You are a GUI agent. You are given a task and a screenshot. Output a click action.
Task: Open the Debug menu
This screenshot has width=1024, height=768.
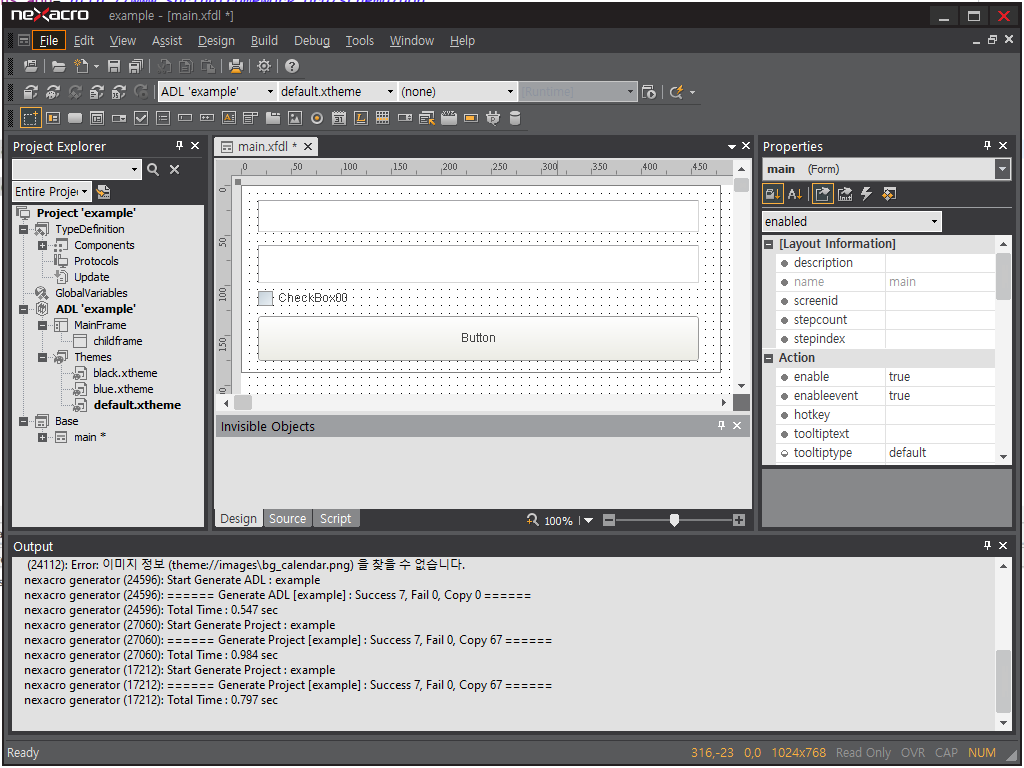312,40
